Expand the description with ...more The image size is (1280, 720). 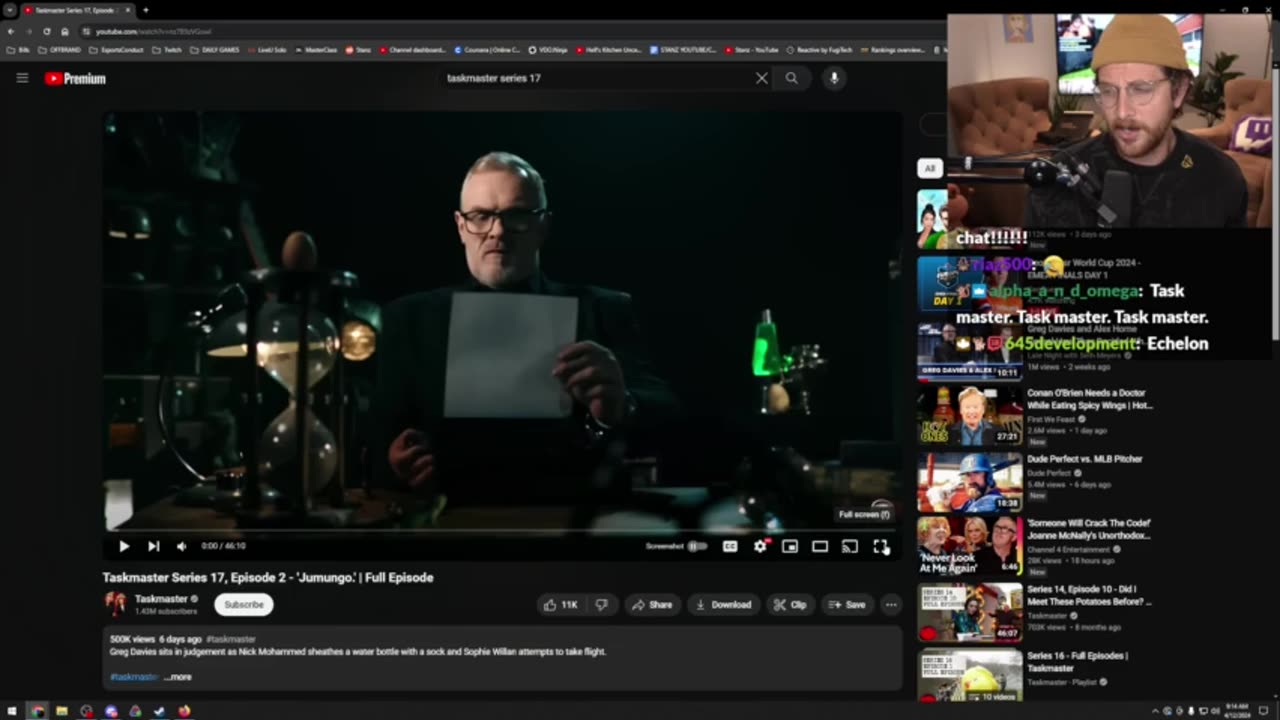pos(178,677)
